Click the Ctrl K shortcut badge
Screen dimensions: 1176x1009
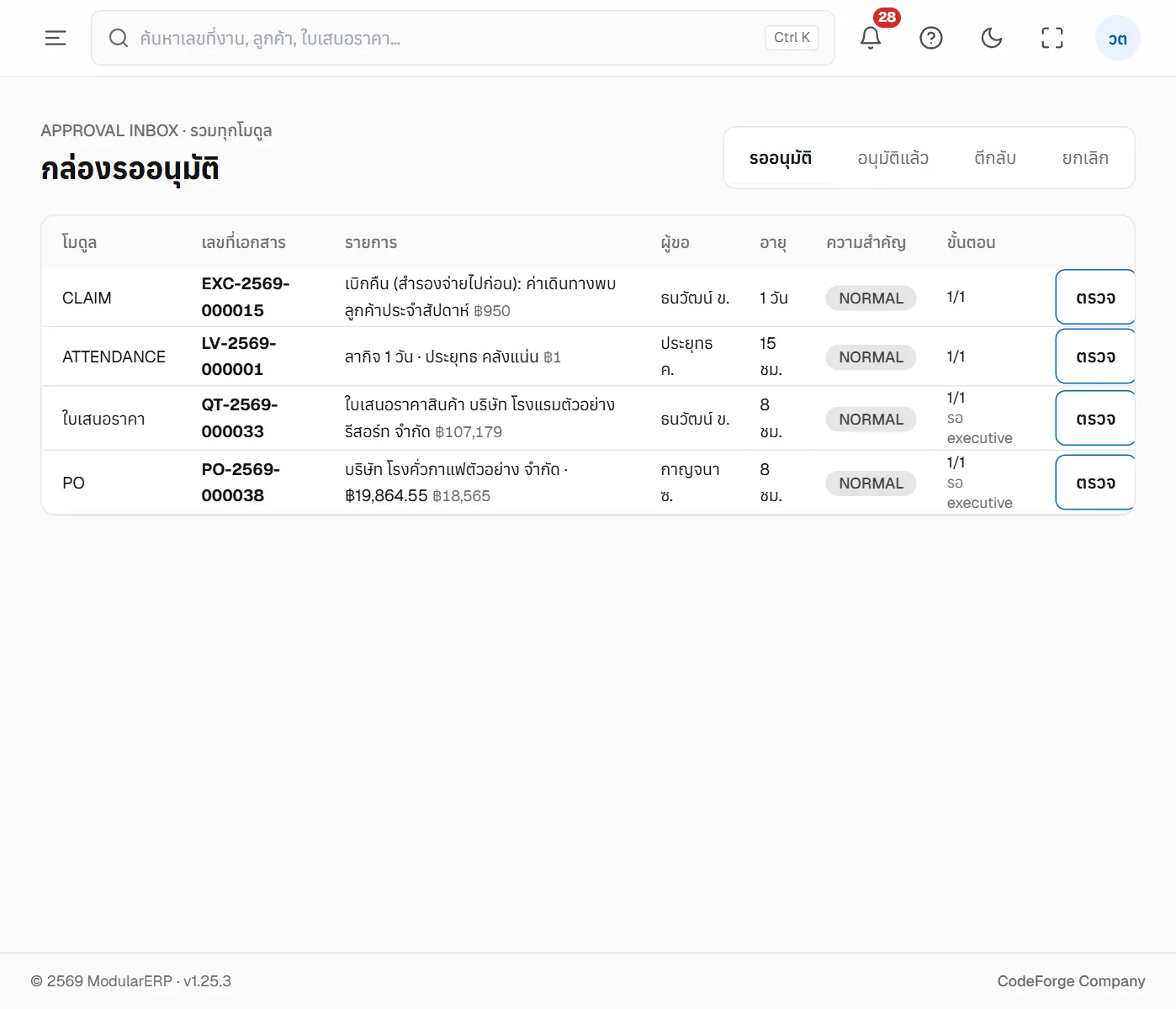(792, 38)
